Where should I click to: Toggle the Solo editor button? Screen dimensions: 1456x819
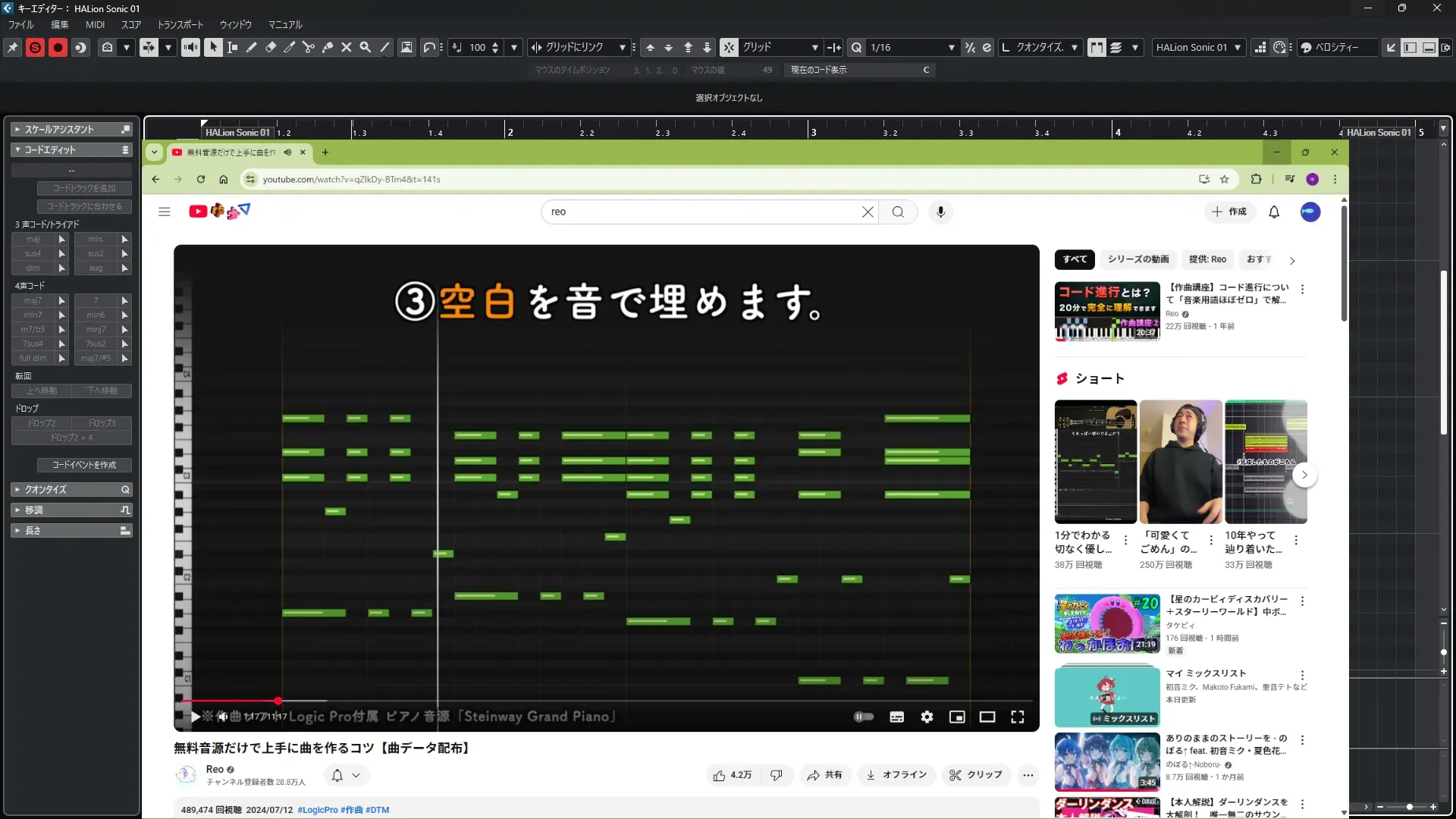pyautogui.click(x=35, y=47)
